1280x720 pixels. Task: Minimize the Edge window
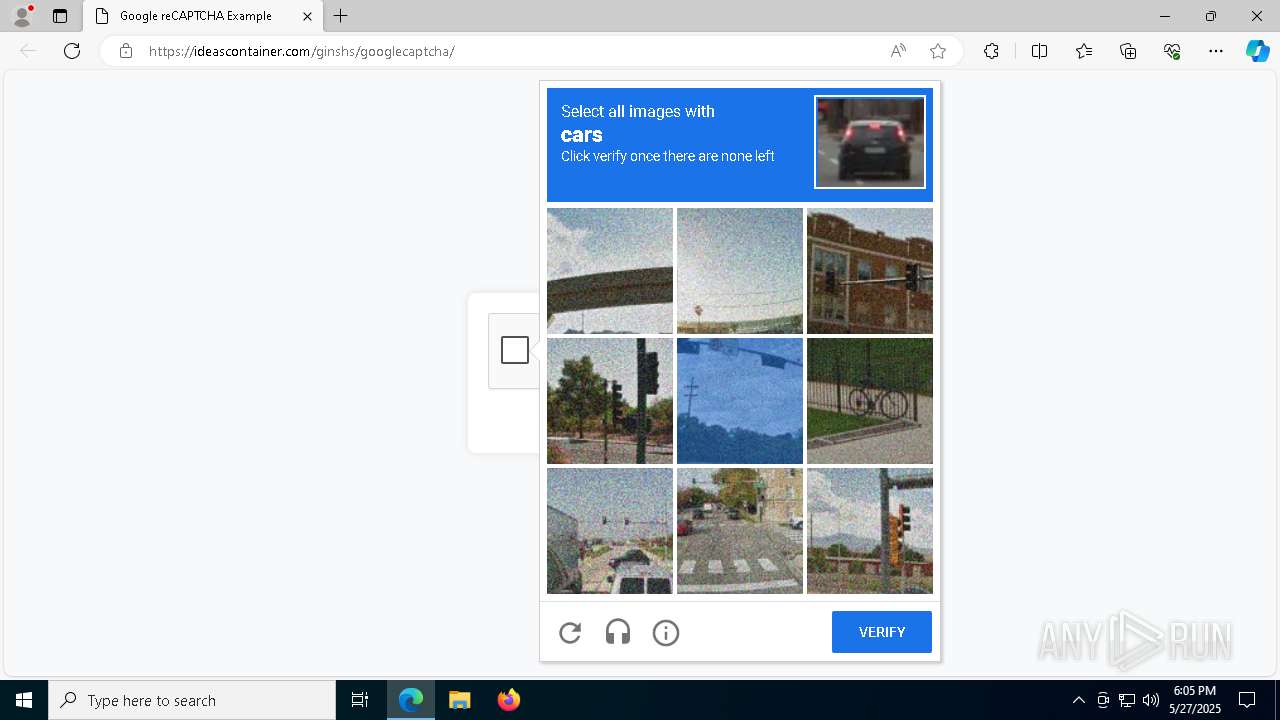pos(1164,16)
